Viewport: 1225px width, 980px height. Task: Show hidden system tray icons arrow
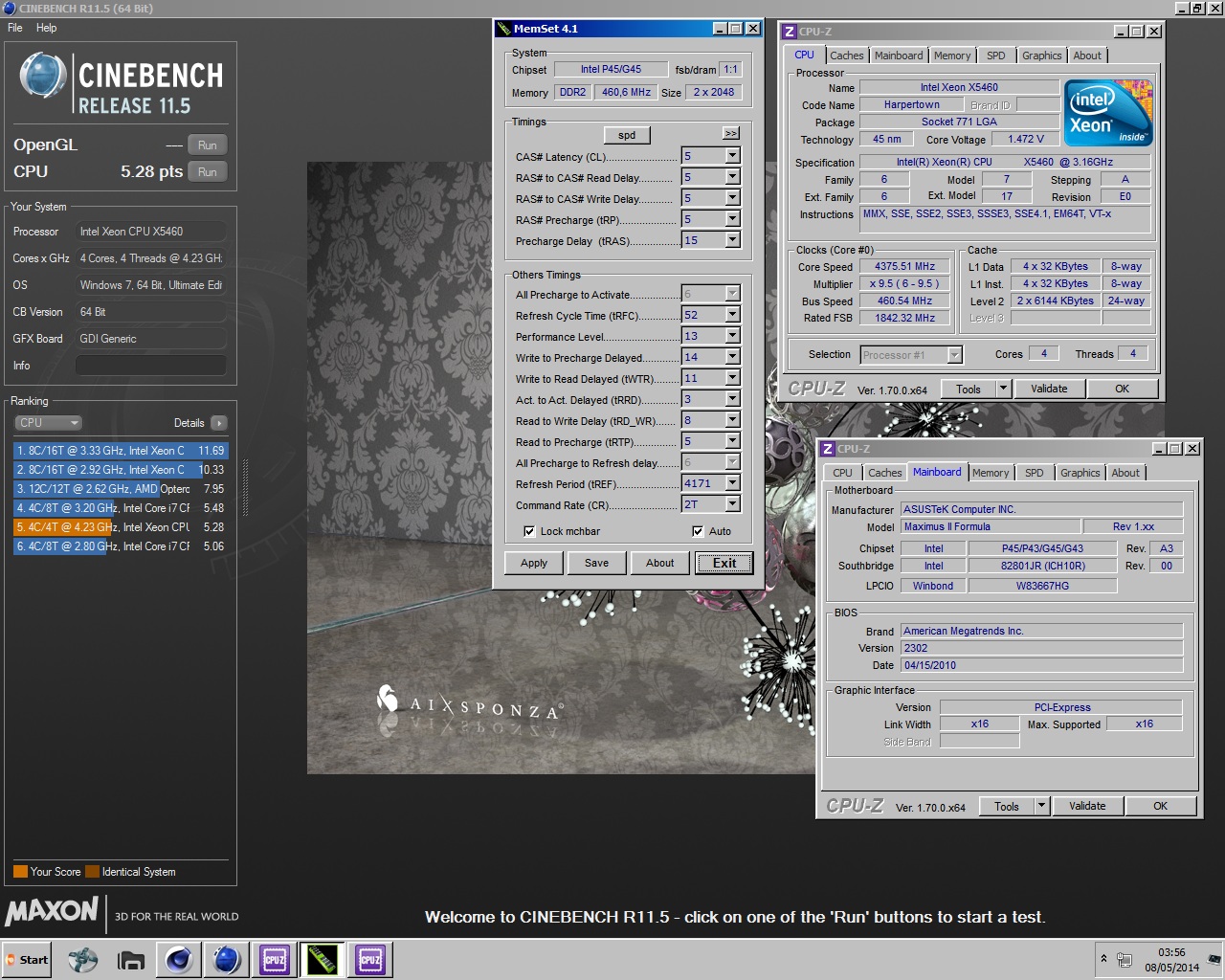1103,959
